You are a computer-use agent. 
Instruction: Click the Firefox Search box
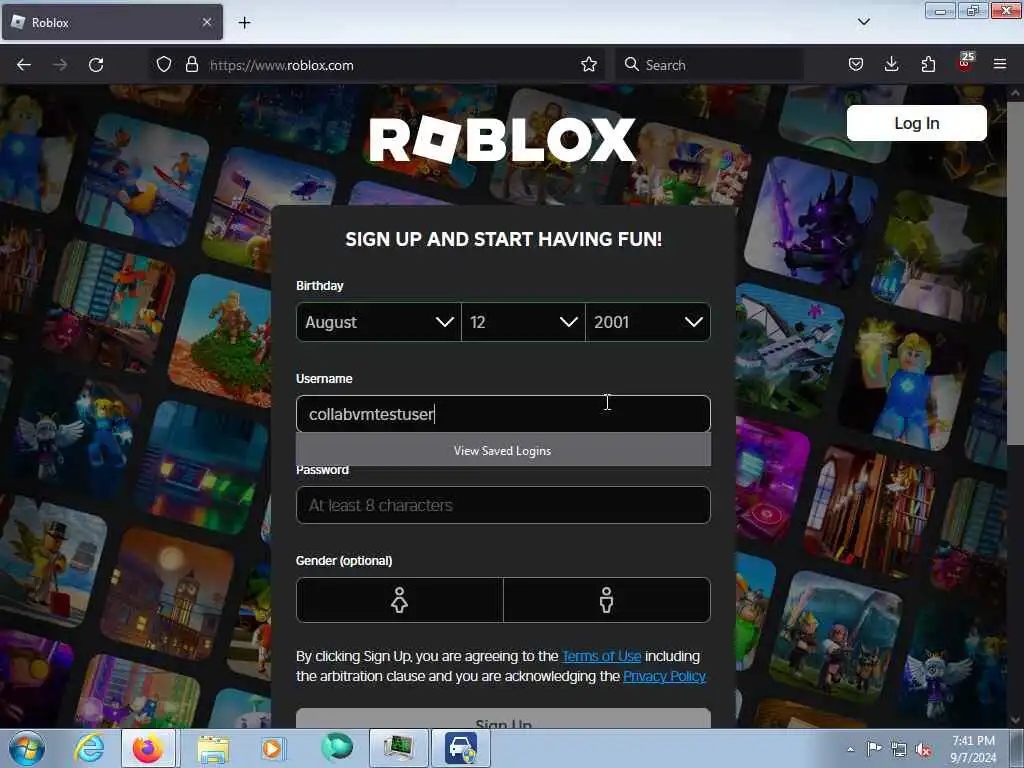coord(709,65)
